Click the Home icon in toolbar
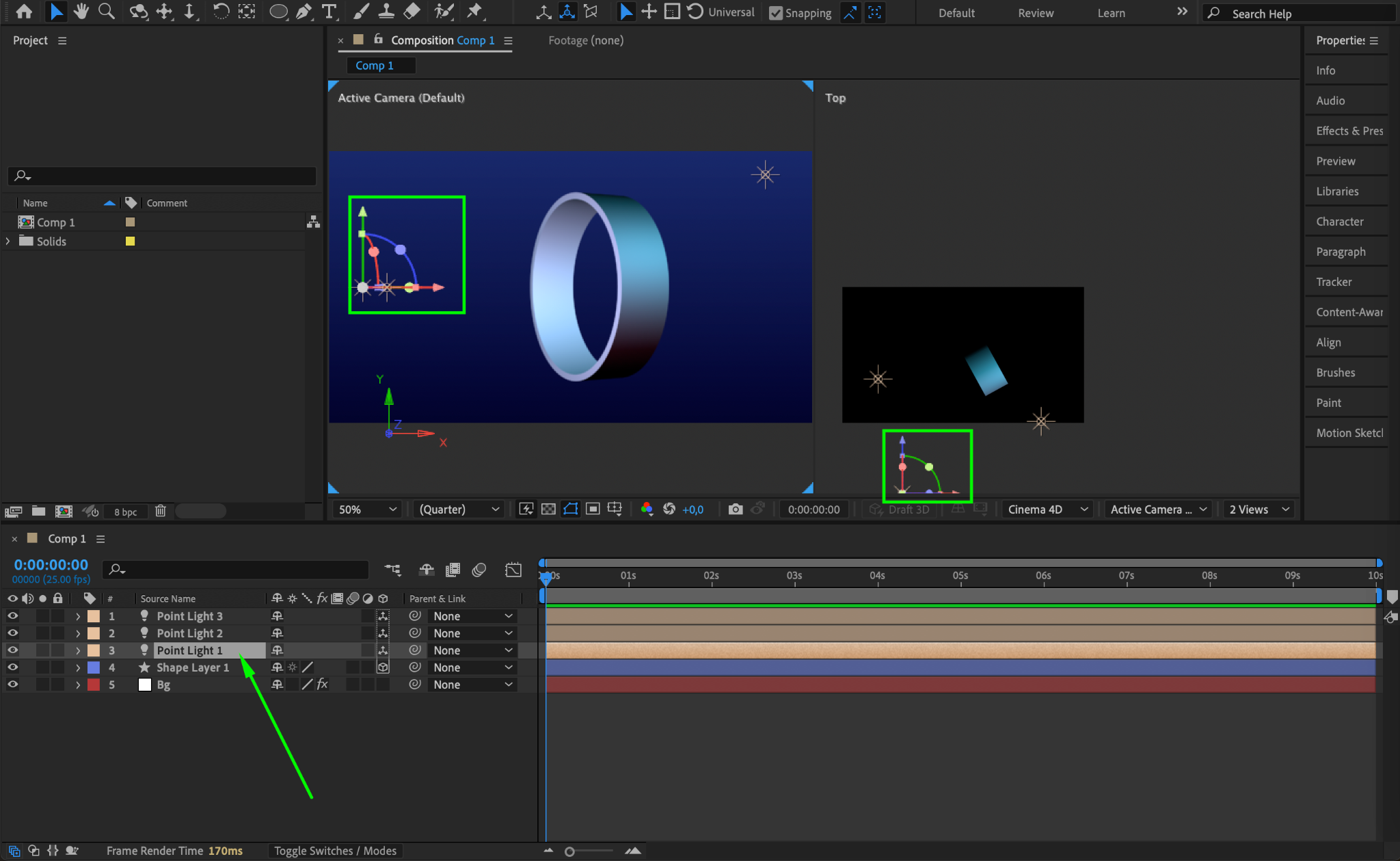1400x861 pixels. point(24,11)
